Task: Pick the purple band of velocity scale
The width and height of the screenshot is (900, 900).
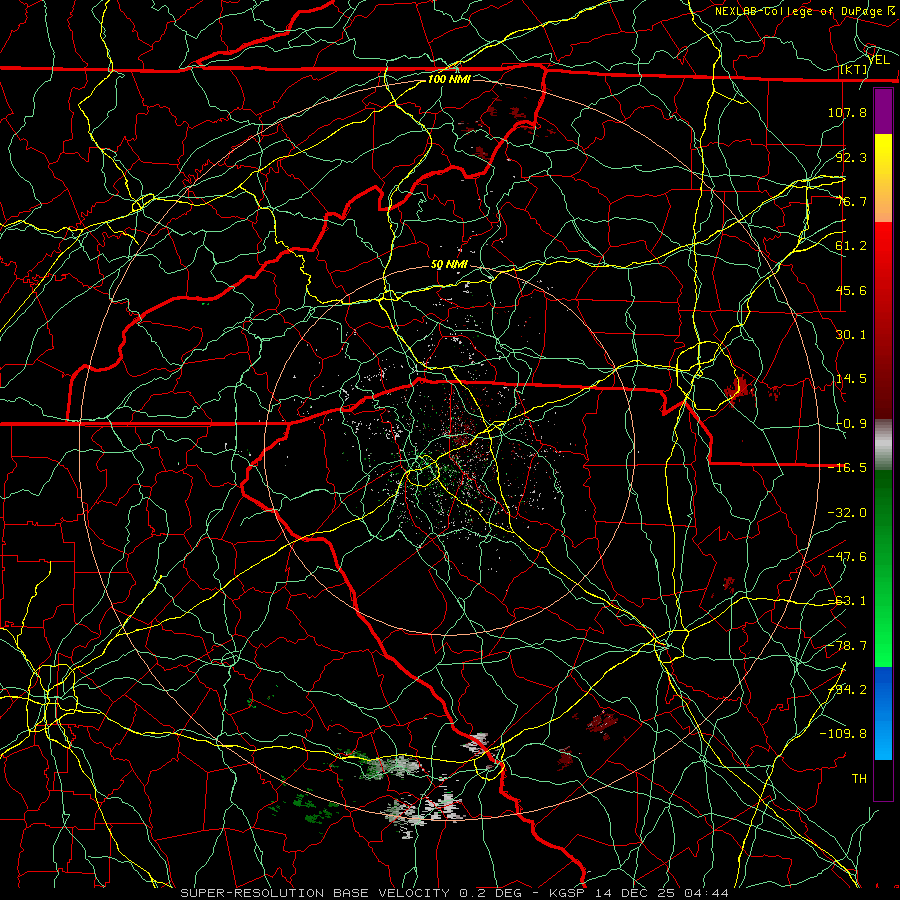Action: [x=883, y=111]
